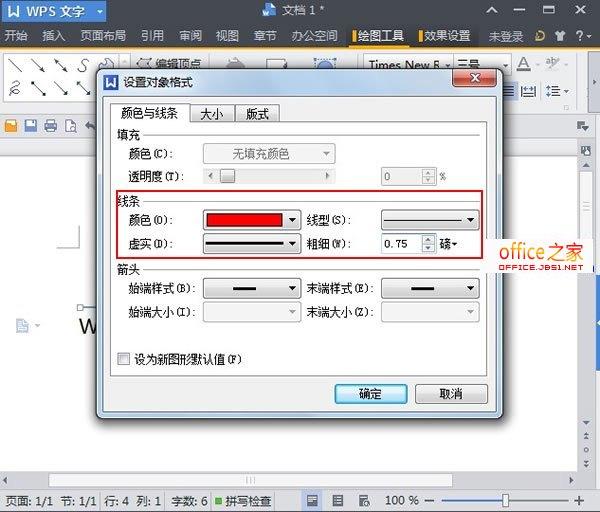Select the S-curve shape tool
600x512 pixels.
coord(83,65)
